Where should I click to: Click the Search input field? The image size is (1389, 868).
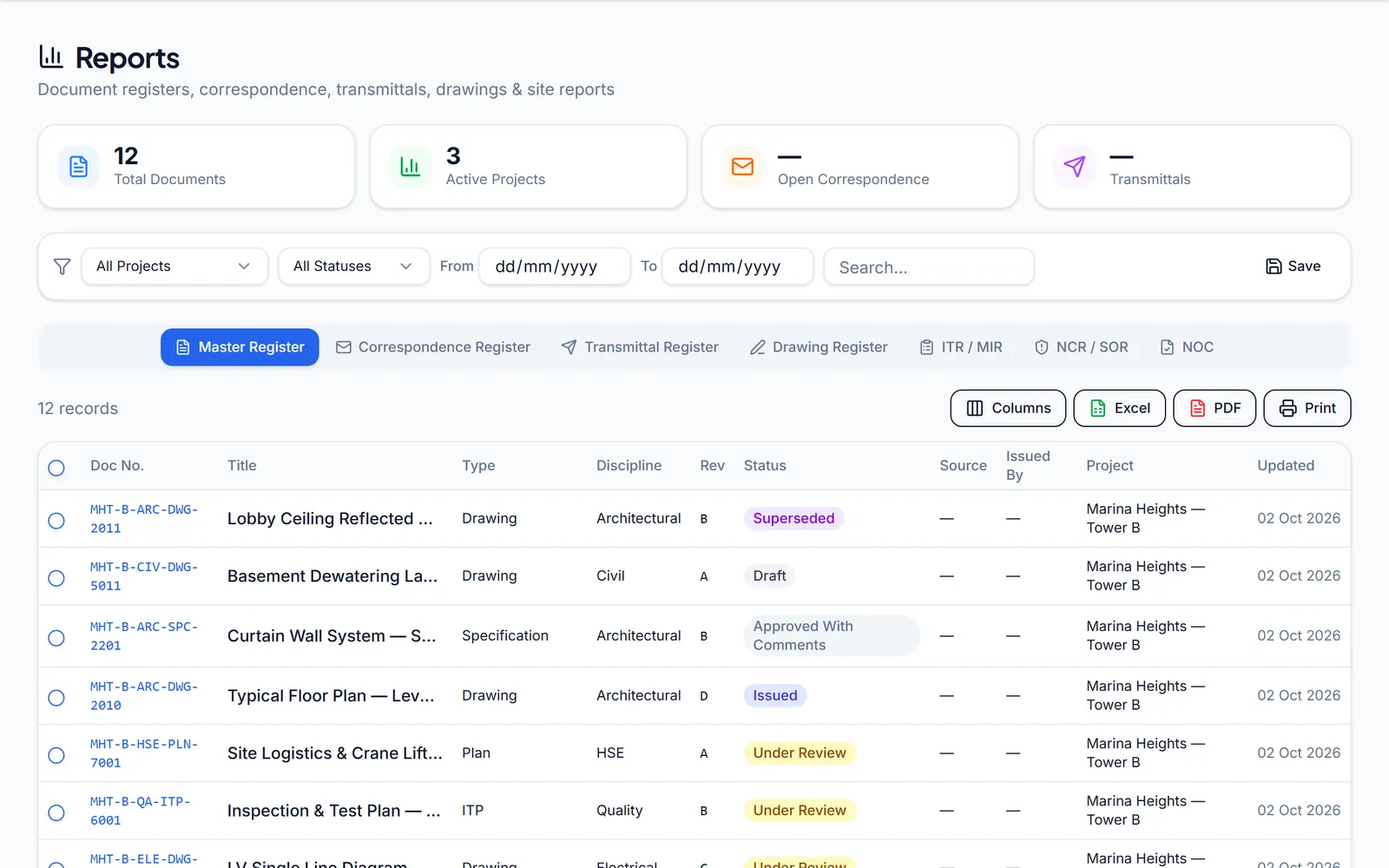coord(929,266)
